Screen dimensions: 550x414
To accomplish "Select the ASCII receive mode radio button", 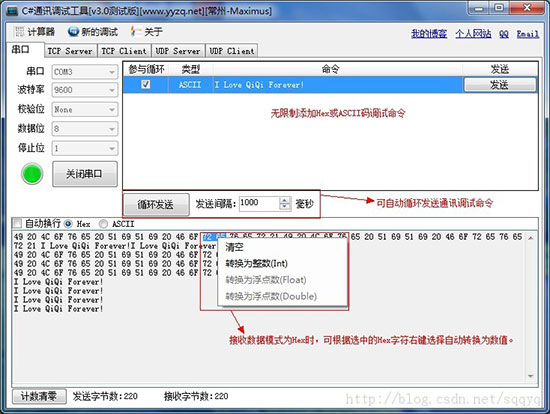I will pos(103,223).
